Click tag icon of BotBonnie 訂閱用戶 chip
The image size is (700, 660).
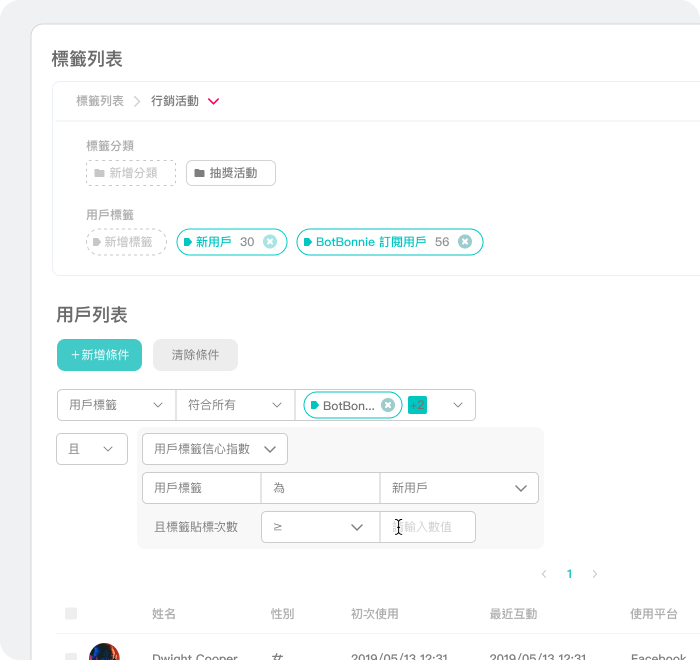(308, 242)
